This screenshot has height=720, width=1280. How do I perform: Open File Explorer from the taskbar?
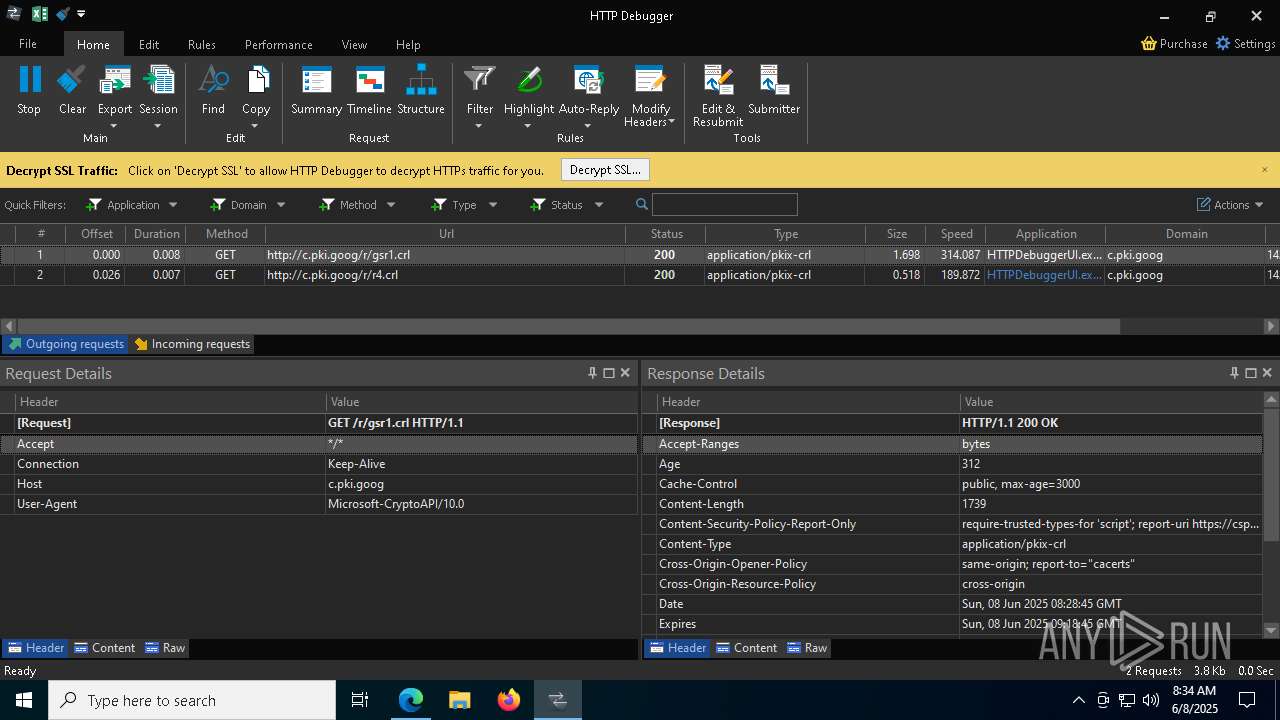coord(460,700)
